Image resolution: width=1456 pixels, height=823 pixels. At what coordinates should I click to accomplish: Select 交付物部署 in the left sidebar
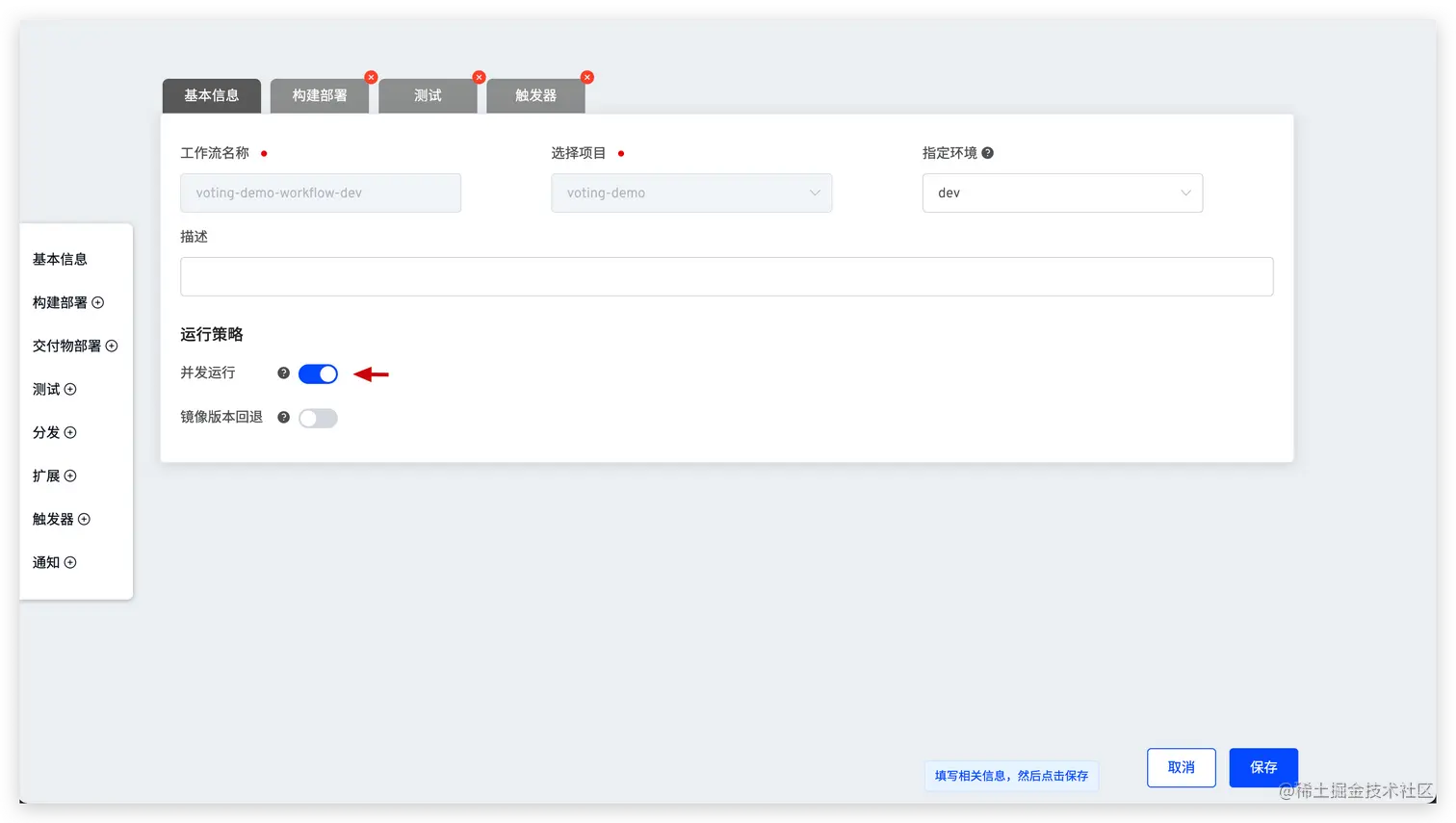pos(66,346)
